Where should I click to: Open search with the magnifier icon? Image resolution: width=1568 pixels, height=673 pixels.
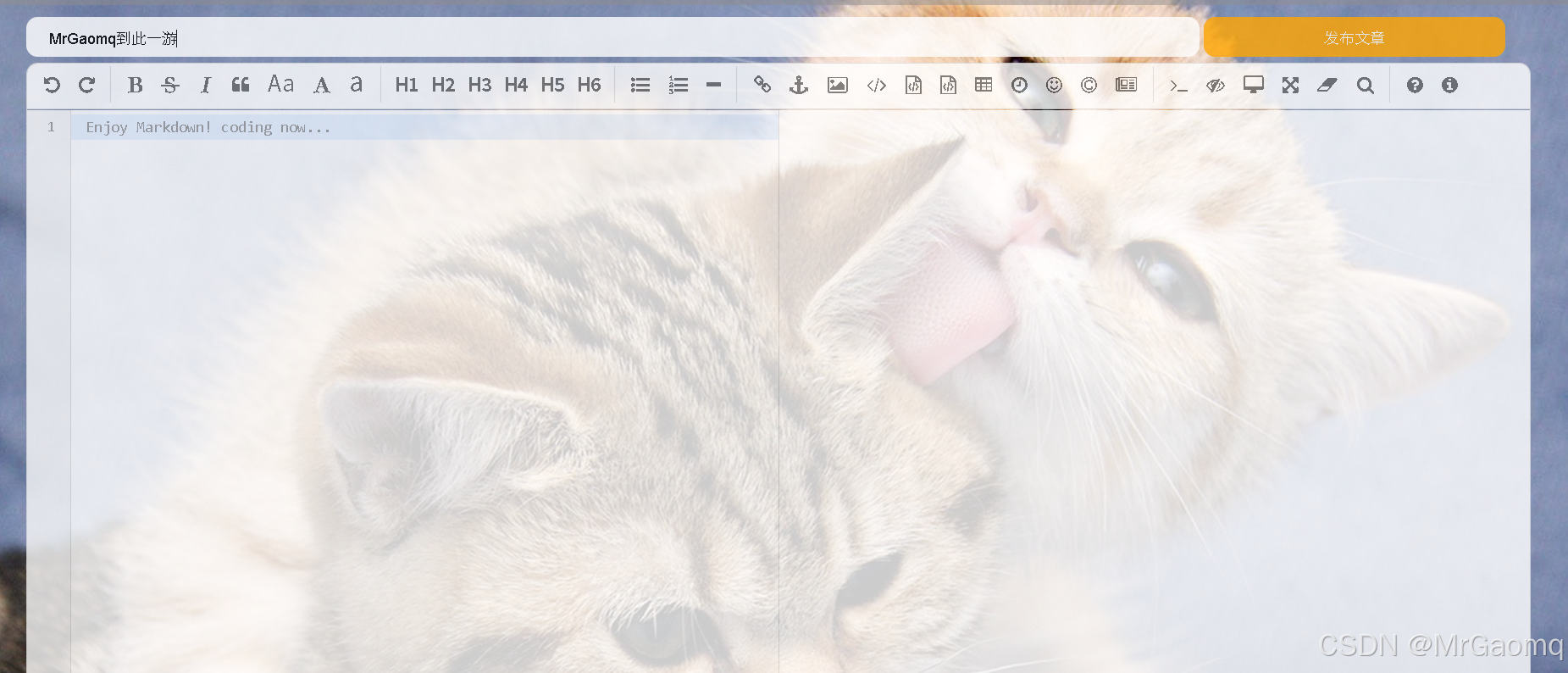coord(1365,85)
